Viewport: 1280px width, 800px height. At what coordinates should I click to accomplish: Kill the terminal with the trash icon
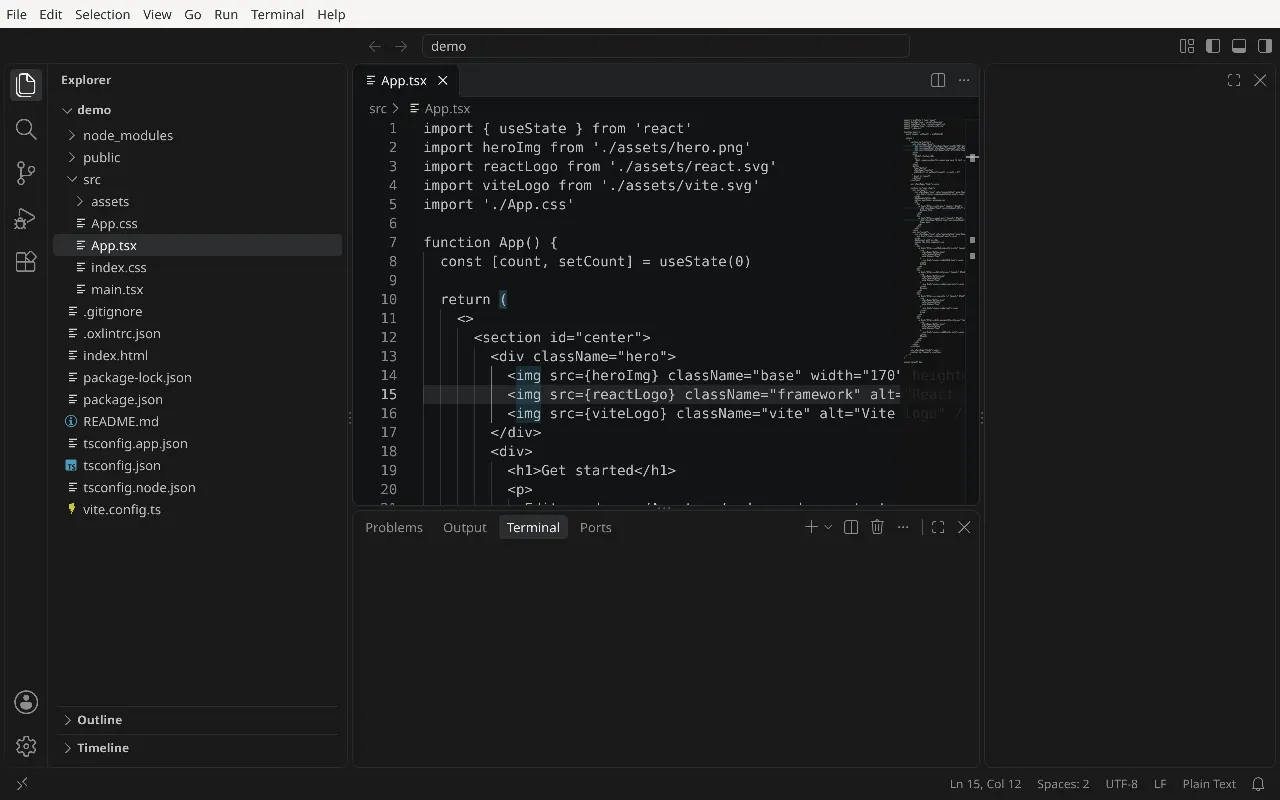click(877, 527)
